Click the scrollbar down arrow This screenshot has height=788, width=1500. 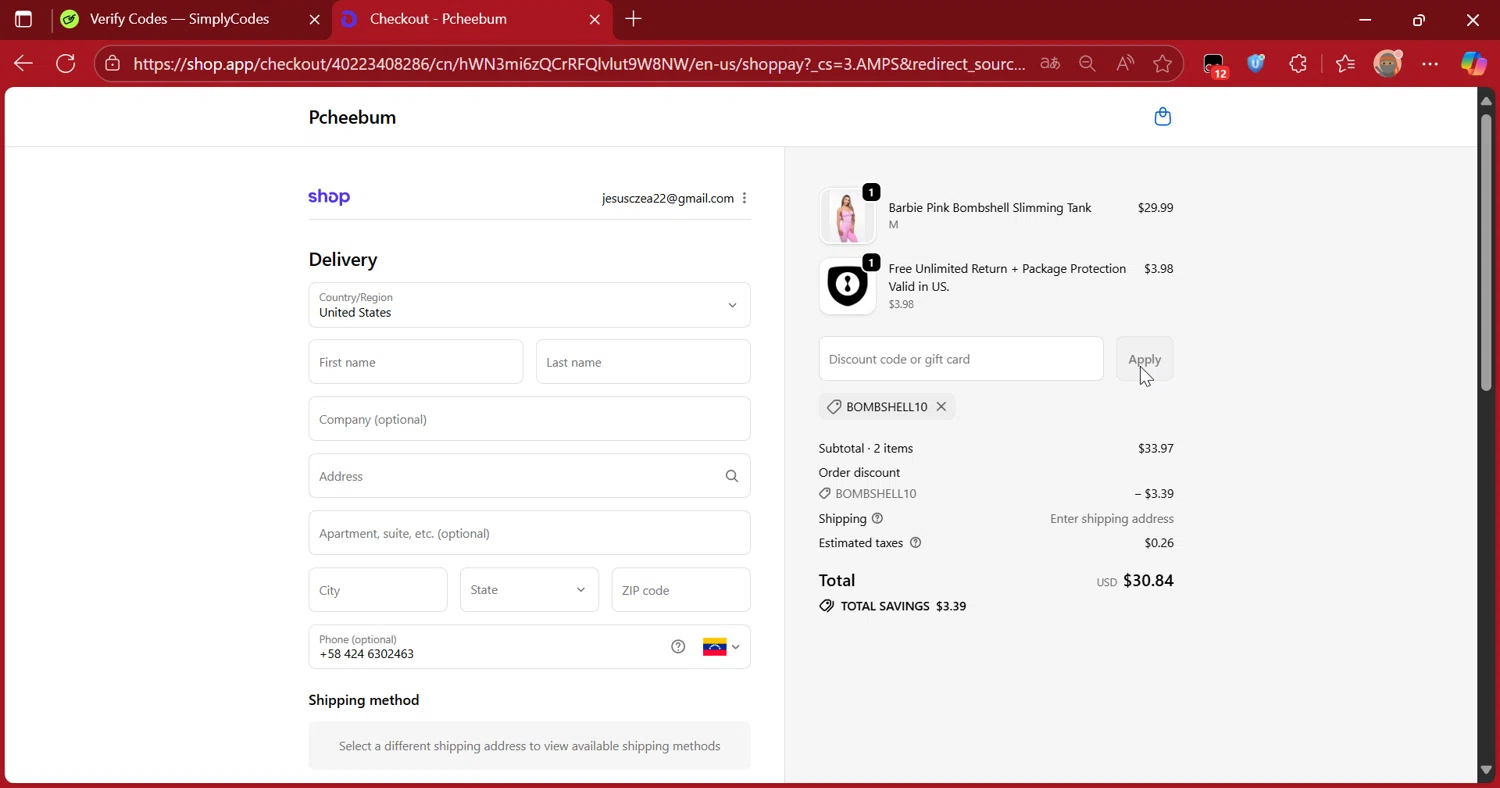tap(1486, 770)
